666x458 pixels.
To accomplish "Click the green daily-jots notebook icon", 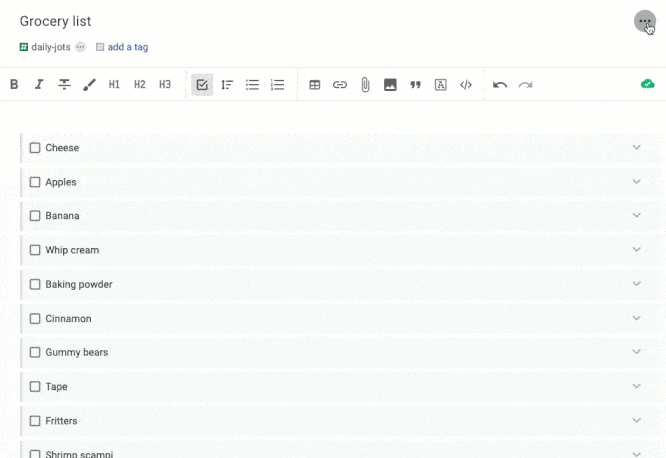I will tap(24, 47).
